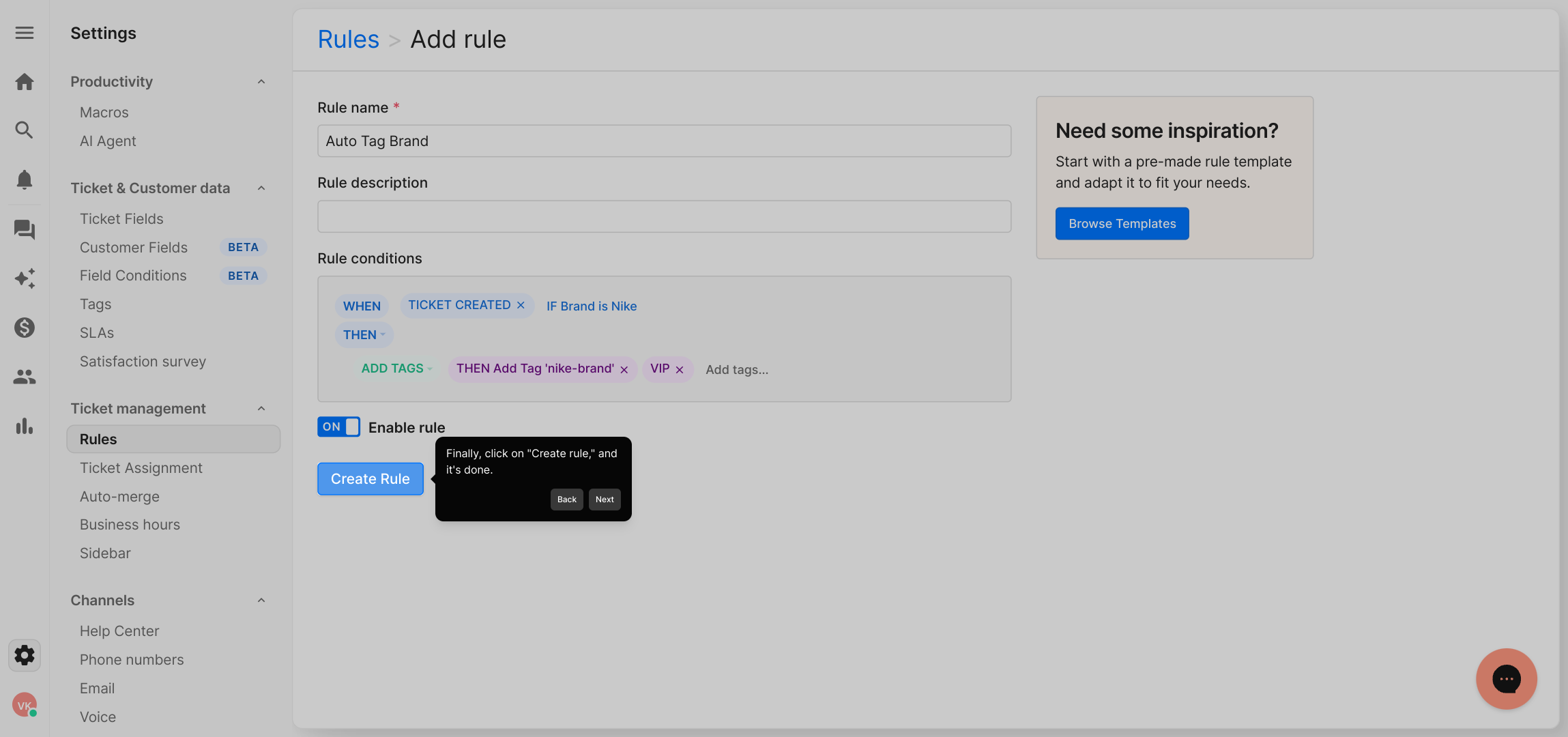This screenshot has height=737, width=1568.
Task: Click Back in the tour tooltip
Action: pos(567,500)
